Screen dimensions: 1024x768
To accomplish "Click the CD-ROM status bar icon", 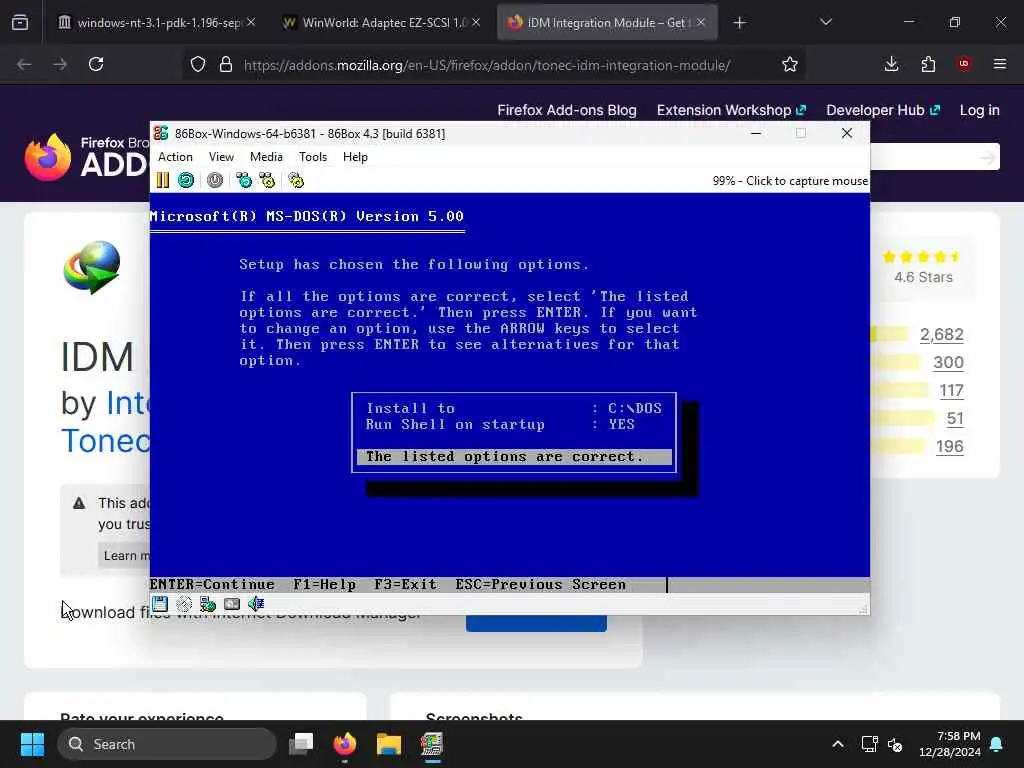I will pyautogui.click(x=184, y=604).
